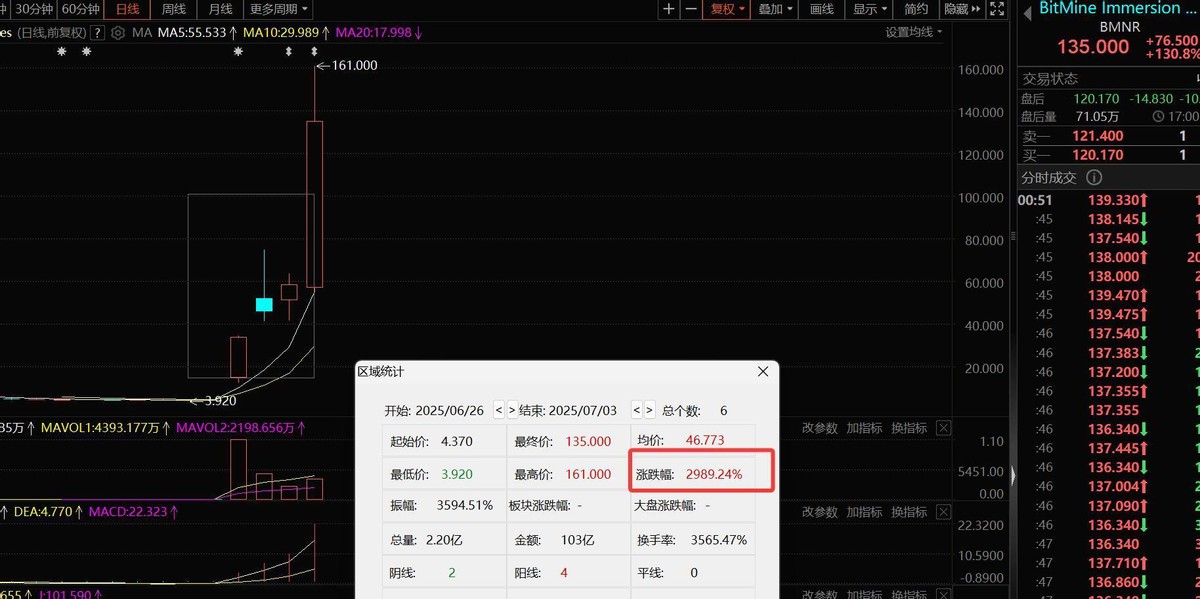Viewport: 1200px width, 599px height.
Task: Click the trade row priced 137.383
Action: [x=1109, y=352]
